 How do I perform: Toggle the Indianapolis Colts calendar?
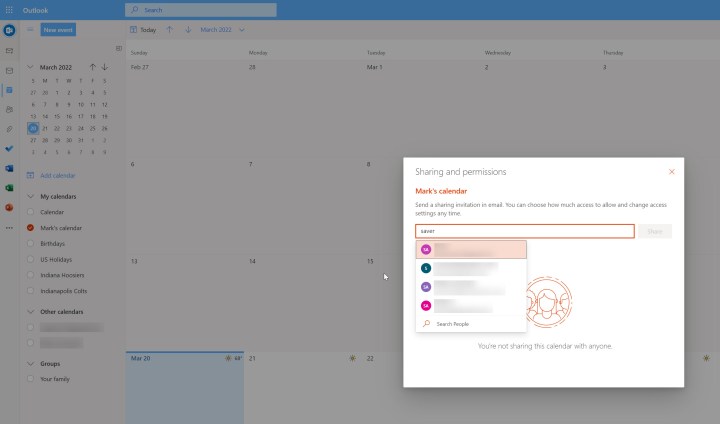click(x=30, y=291)
